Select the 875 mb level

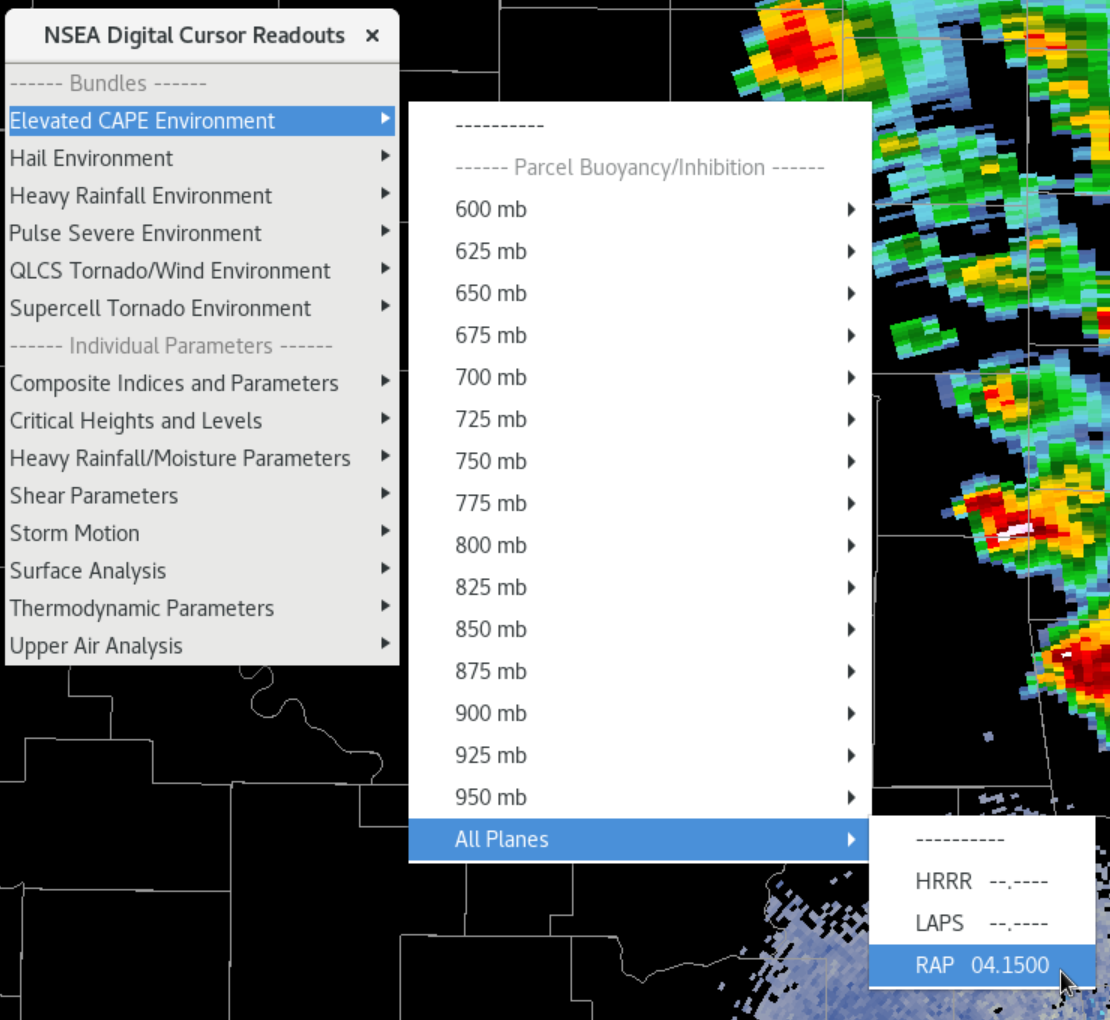click(x=639, y=671)
